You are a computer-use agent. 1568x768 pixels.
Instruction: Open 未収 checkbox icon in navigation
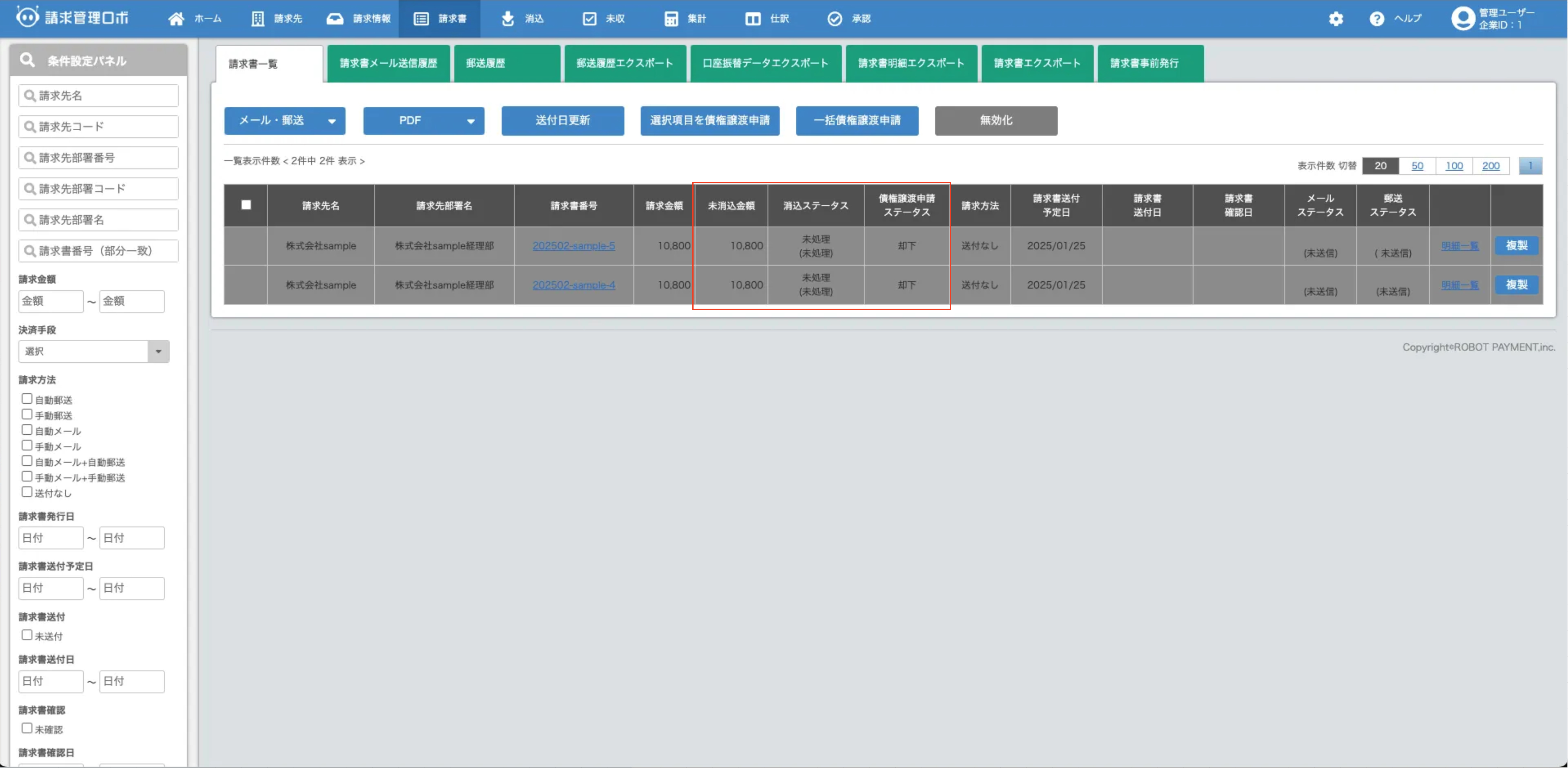(x=590, y=19)
